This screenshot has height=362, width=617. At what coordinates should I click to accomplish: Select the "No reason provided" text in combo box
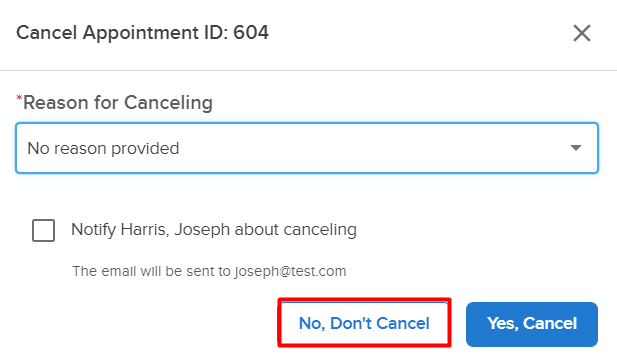pos(103,148)
